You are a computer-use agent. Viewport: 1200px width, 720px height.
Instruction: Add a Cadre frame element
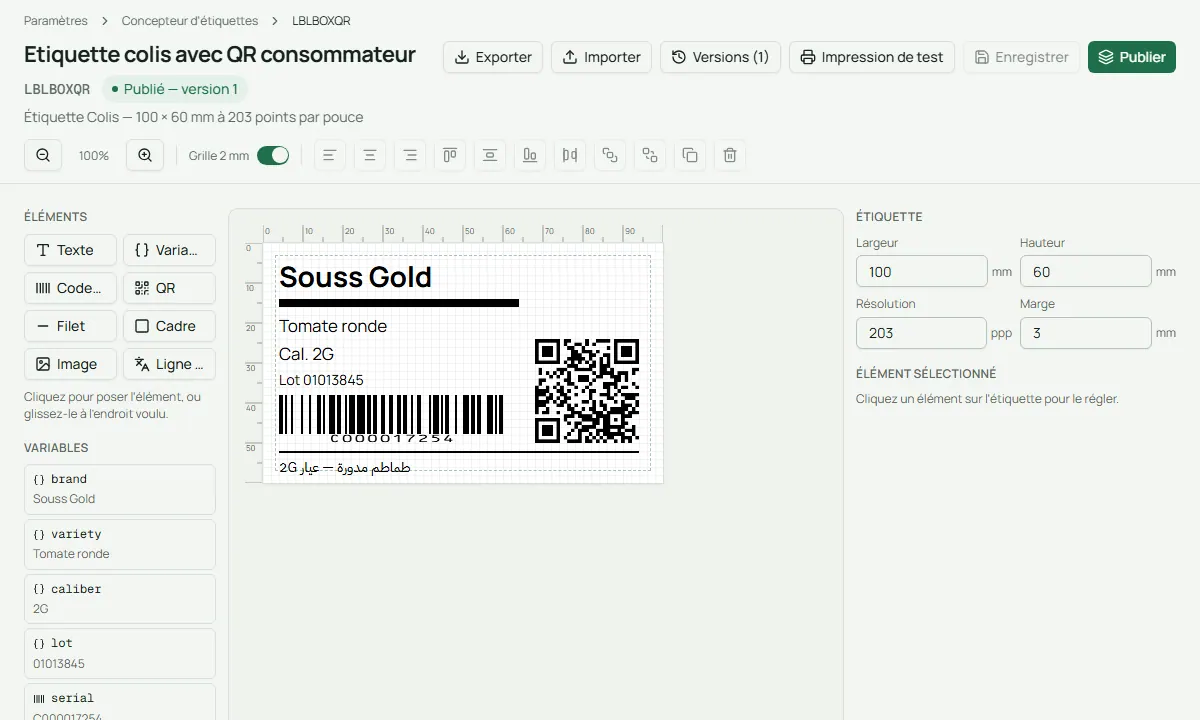coord(169,326)
